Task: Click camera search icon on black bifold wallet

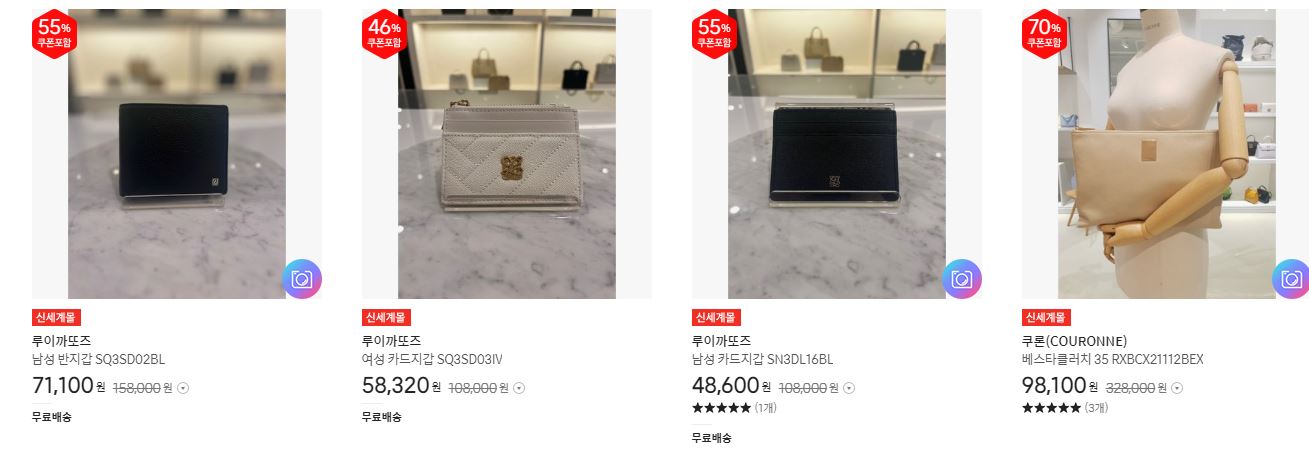Action: pyautogui.click(x=301, y=279)
